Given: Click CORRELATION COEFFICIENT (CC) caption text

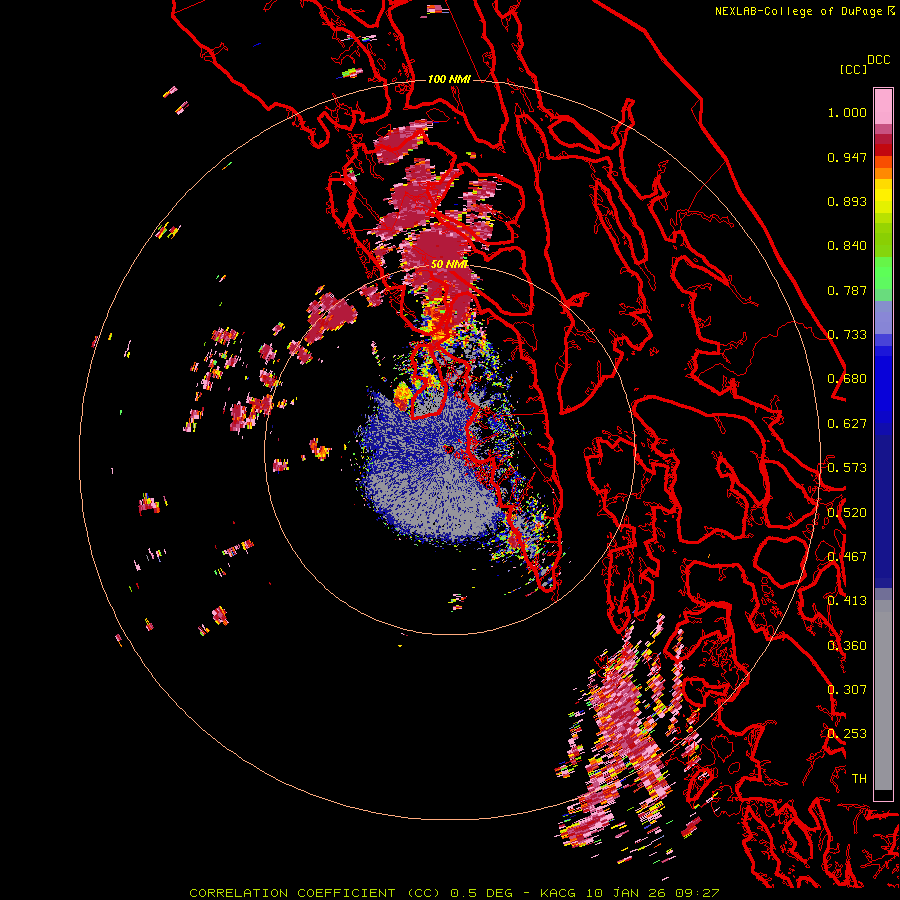Looking at the screenshot, I should (x=315, y=893).
